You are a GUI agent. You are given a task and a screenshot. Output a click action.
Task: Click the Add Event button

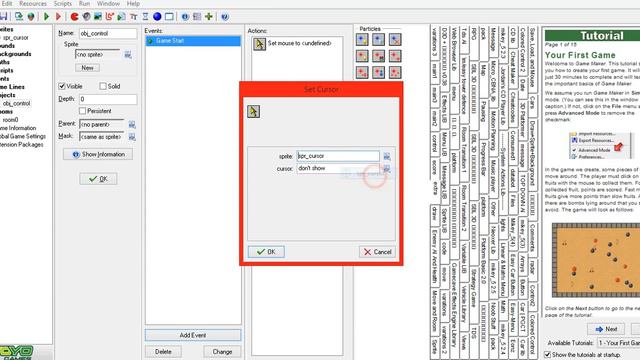click(x=193, y=335)
